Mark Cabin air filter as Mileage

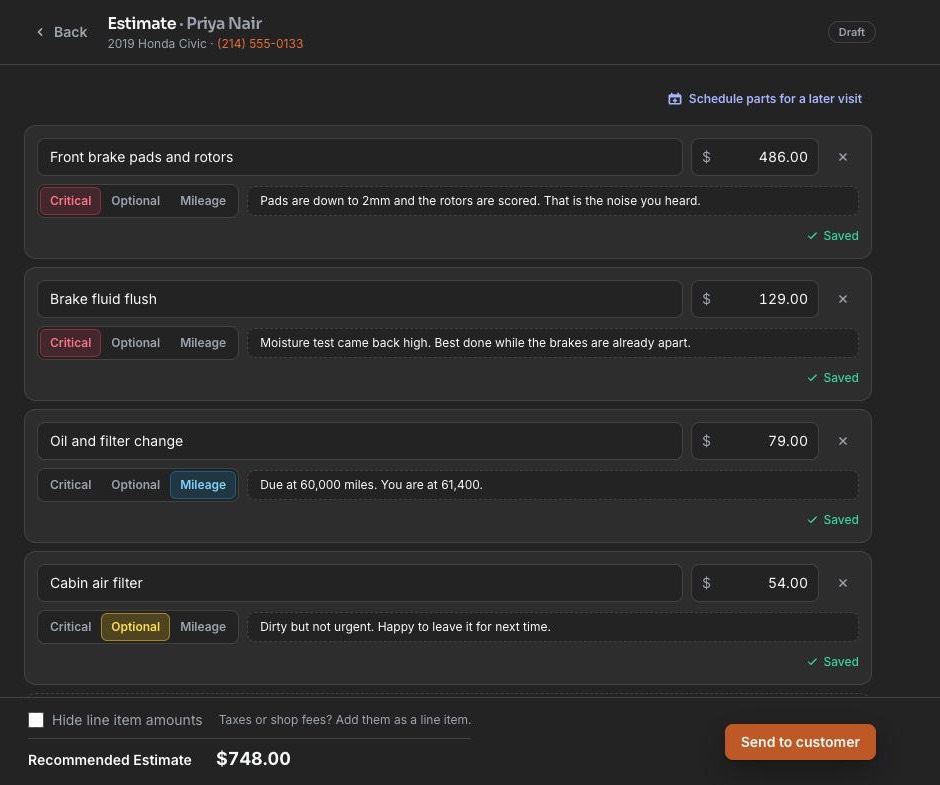click(x=203, y=627)
